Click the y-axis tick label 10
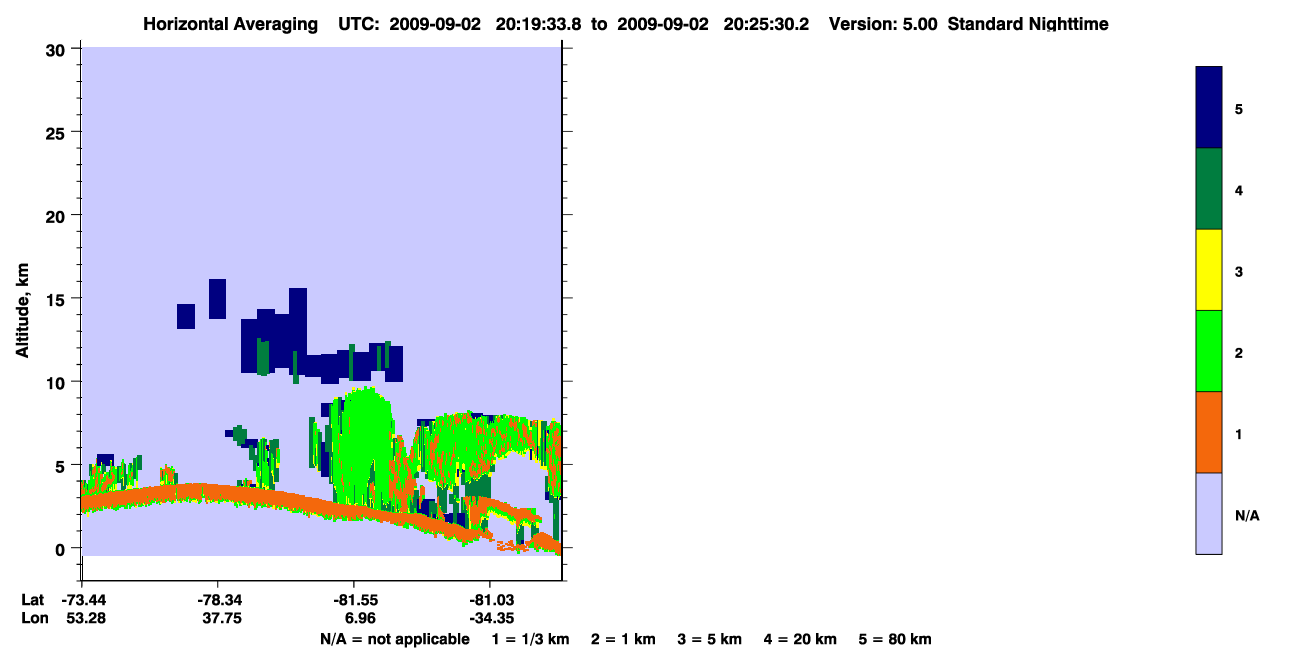Image resolution: width=1300 pixels, height=667 pixels. [x=57, y=382]
